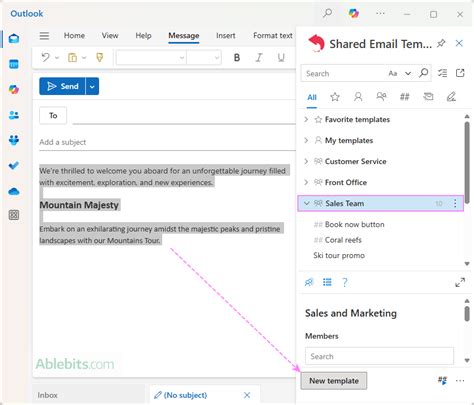Click the Copilot icon in title bar
Image resolution: width=474 pixels, height=405 pixels.
click(x=353, y=14)
